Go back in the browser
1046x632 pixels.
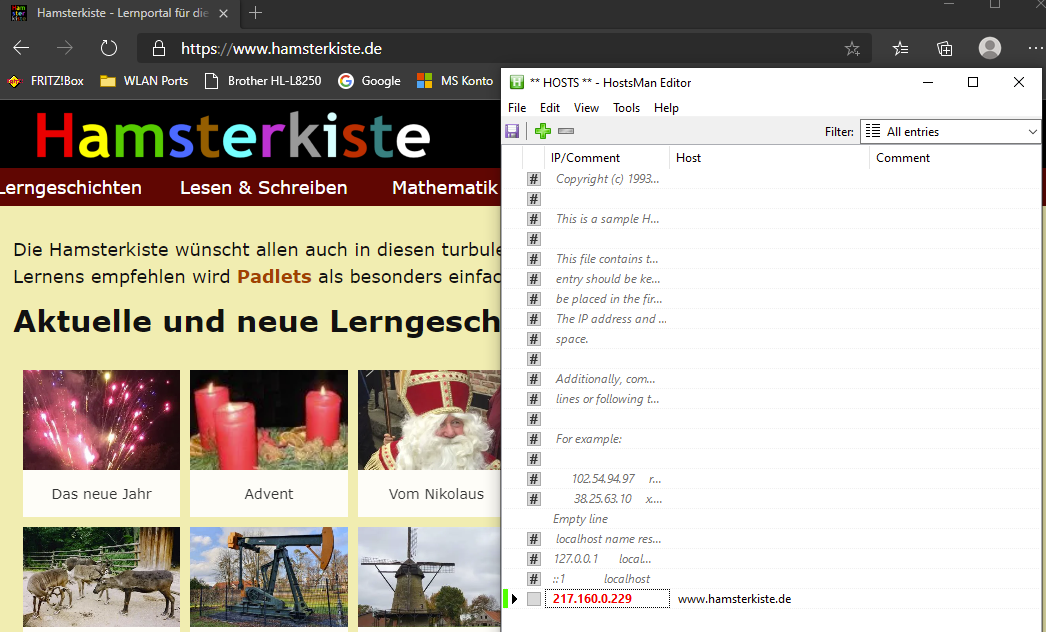point(21,48)
